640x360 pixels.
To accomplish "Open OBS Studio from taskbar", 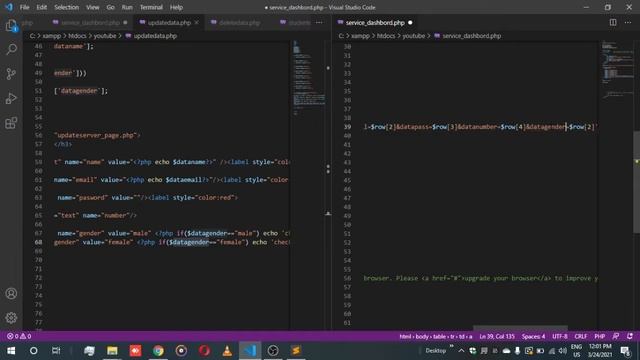I will [273, 351].
